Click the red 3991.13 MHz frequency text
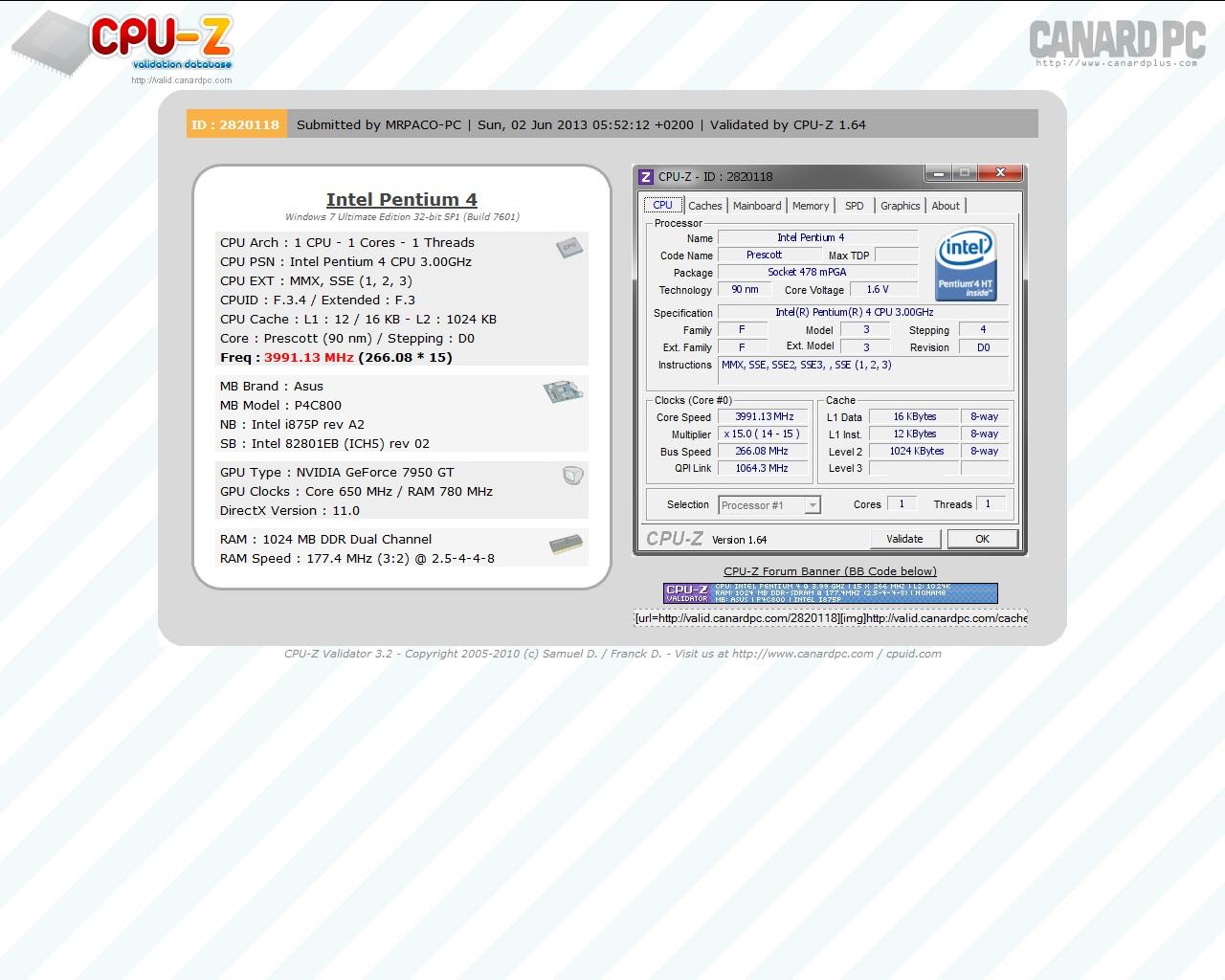This screenshot has width=1225, height=980. point(309,358)
